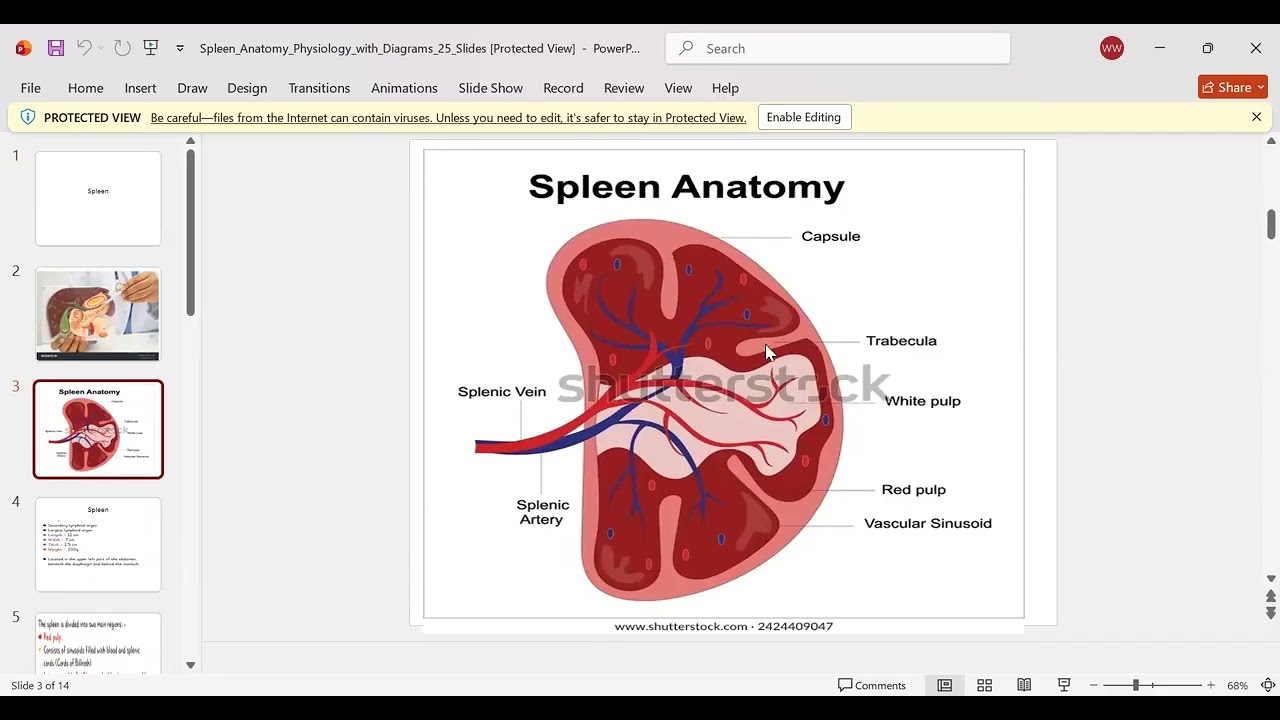Switch to the Home tab
1280x720 pixels.
coord(85,88)
